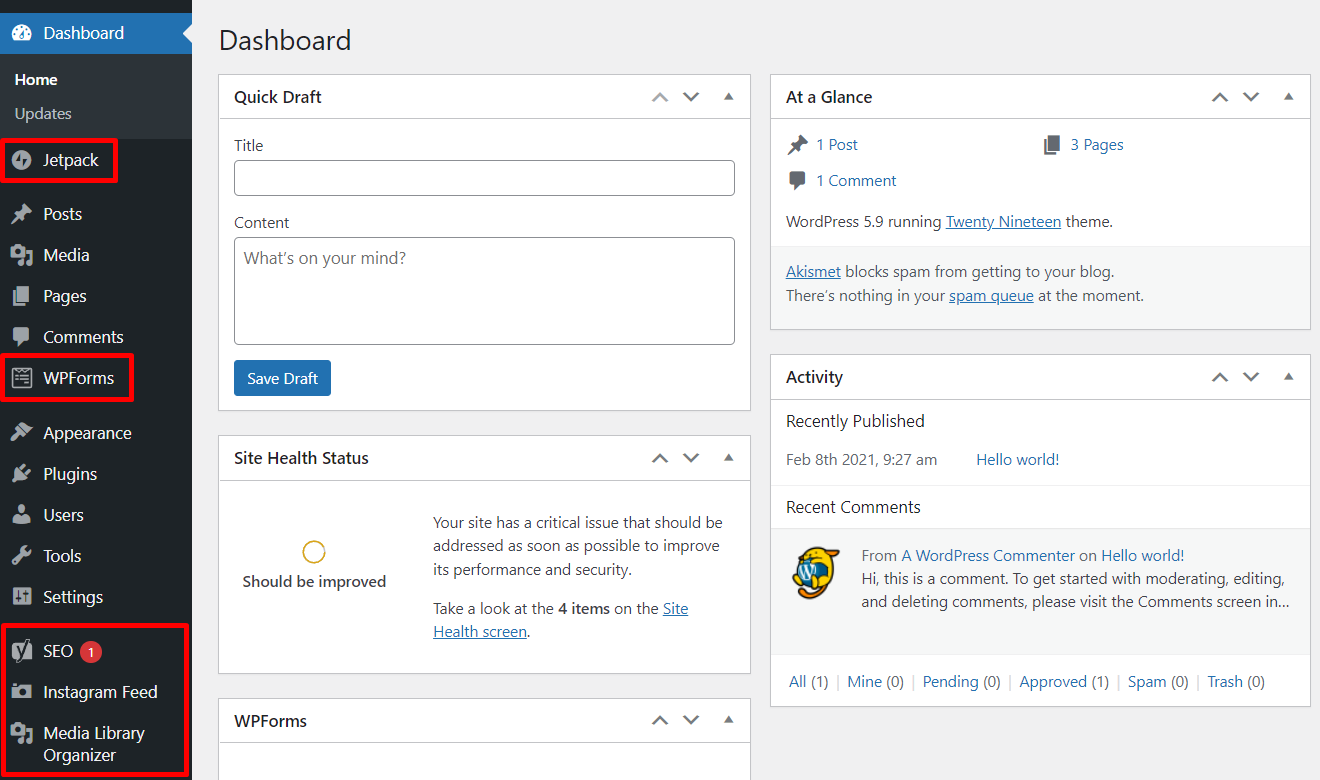The image size is (1320, 780).
Task: Click the Tools wrench icon
Action: pos(22,556)
